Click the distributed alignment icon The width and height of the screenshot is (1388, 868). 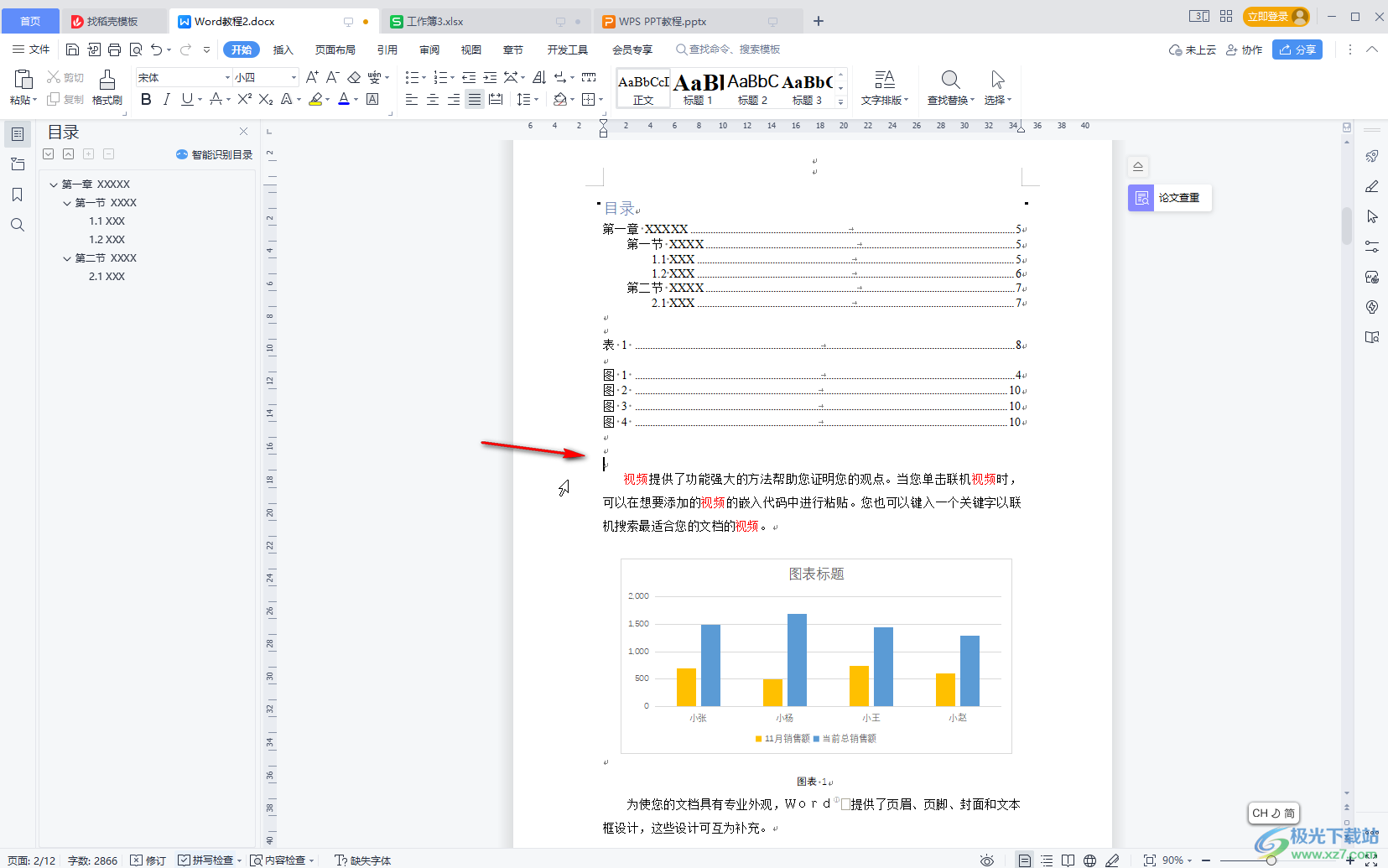[496, 99]
